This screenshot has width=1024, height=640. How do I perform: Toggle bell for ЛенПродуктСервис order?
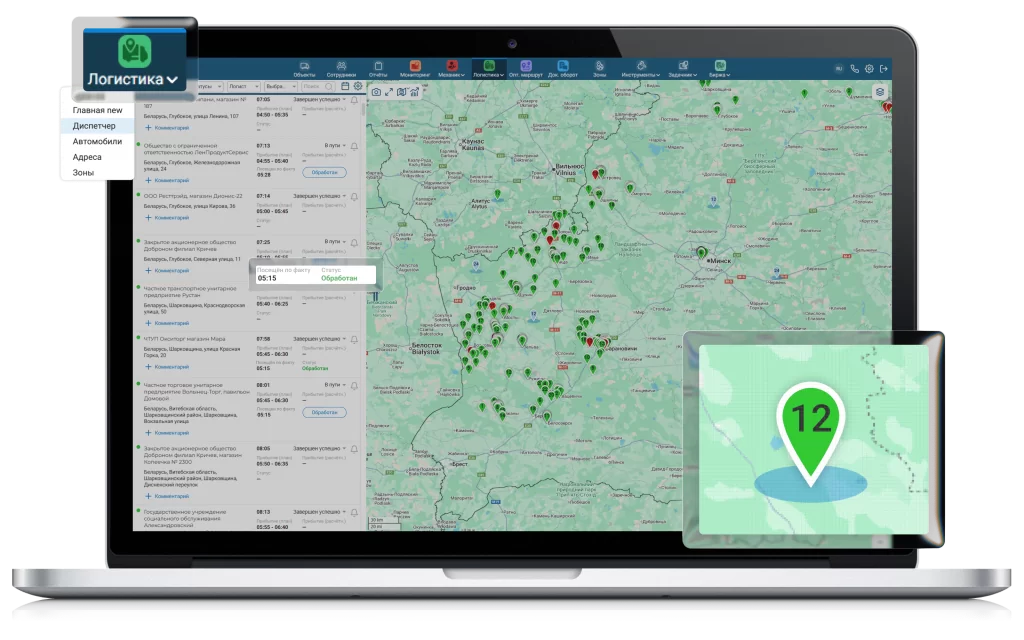coord(354,146)
